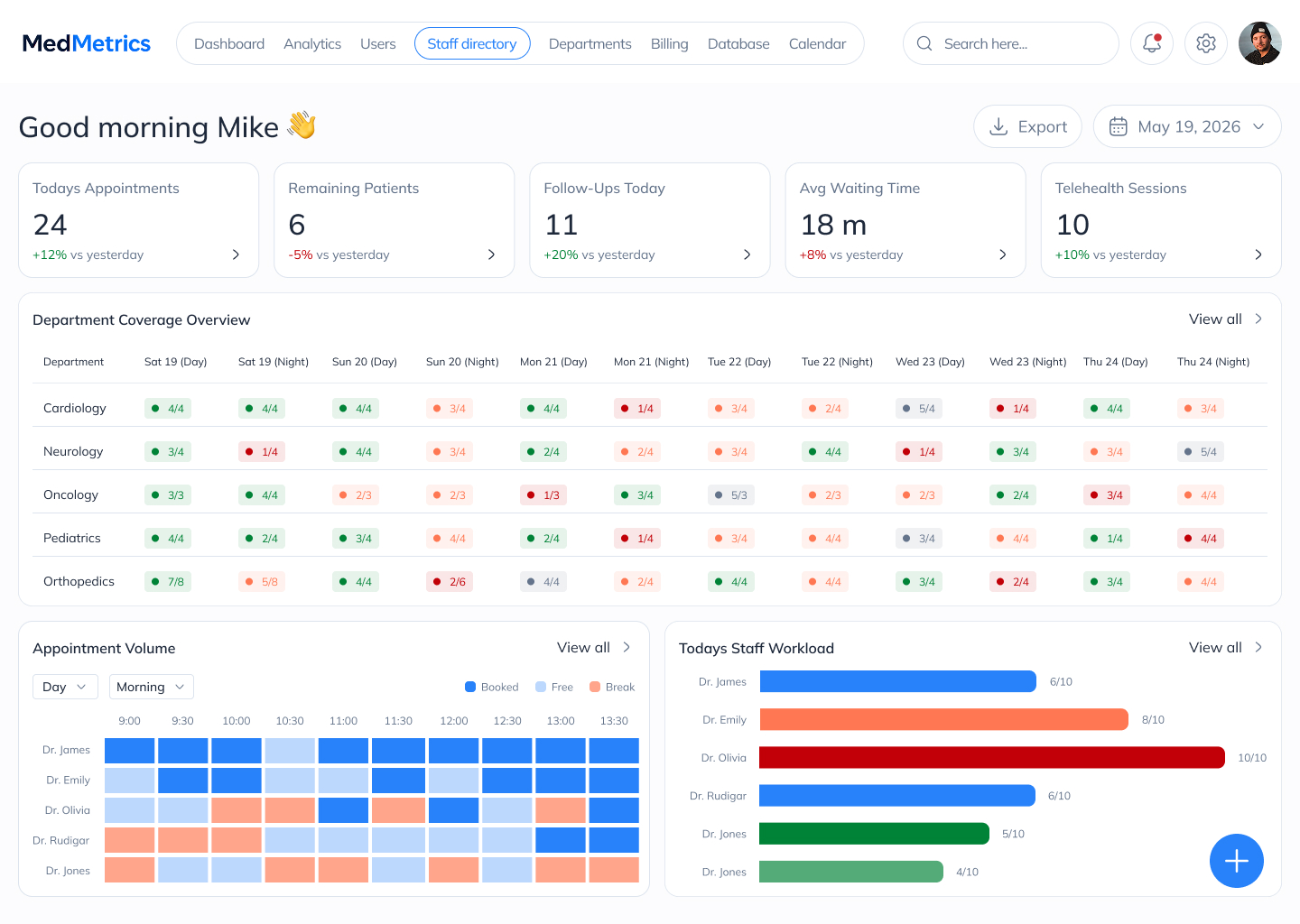The height and width of the screenshot is (924, 1300).
Task: Go to Database tab
Action: 738,43
